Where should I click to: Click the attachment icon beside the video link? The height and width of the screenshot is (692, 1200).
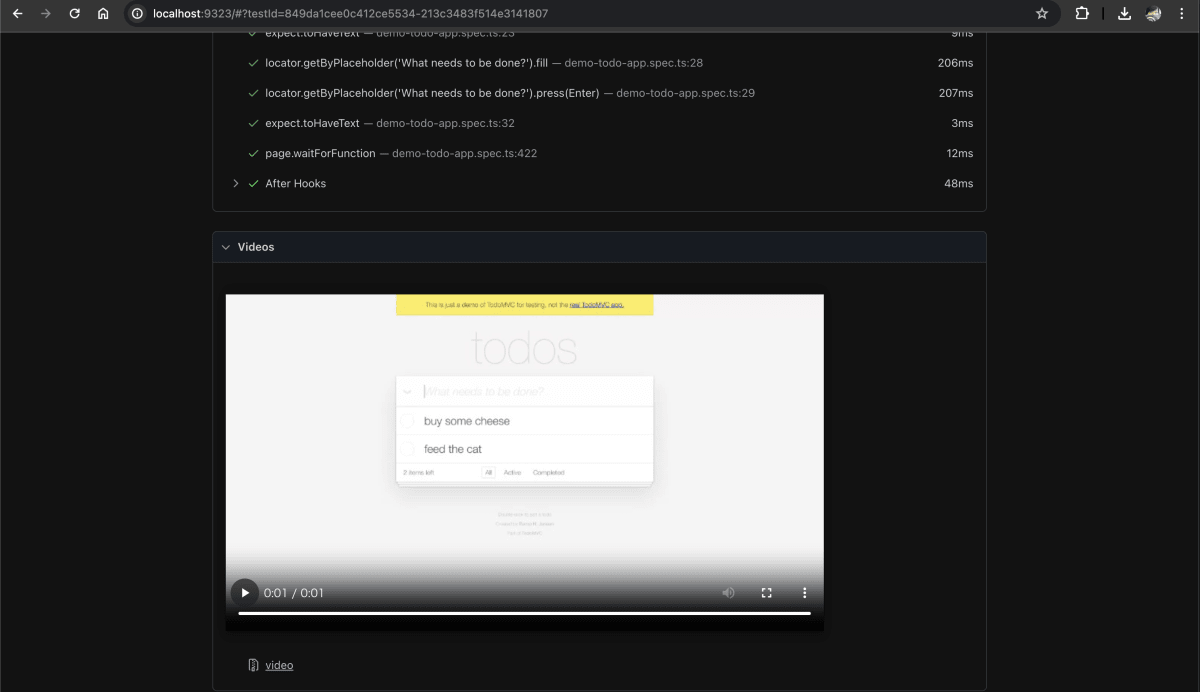click(253, 664)
